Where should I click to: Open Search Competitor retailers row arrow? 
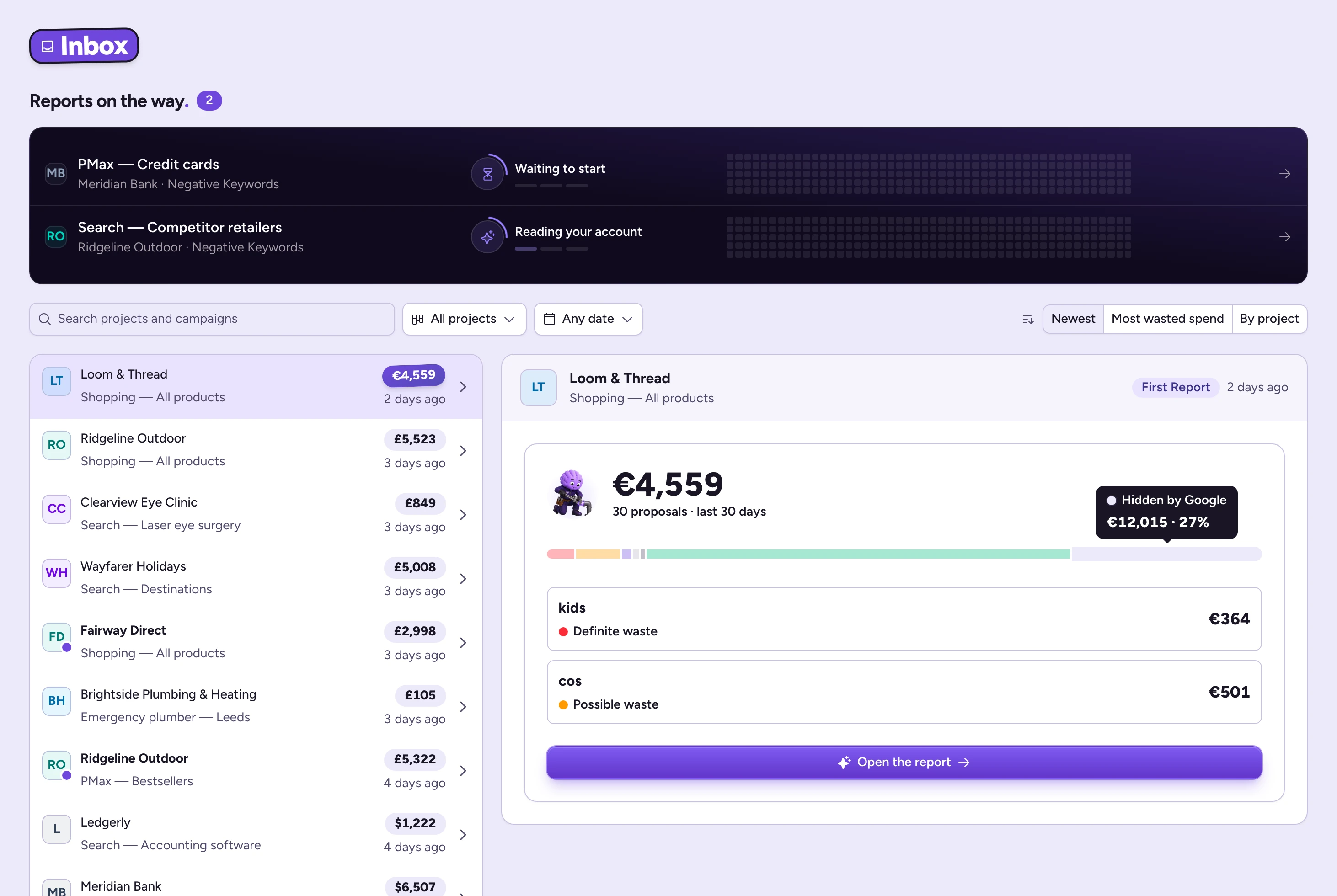tap(1285, 237)
